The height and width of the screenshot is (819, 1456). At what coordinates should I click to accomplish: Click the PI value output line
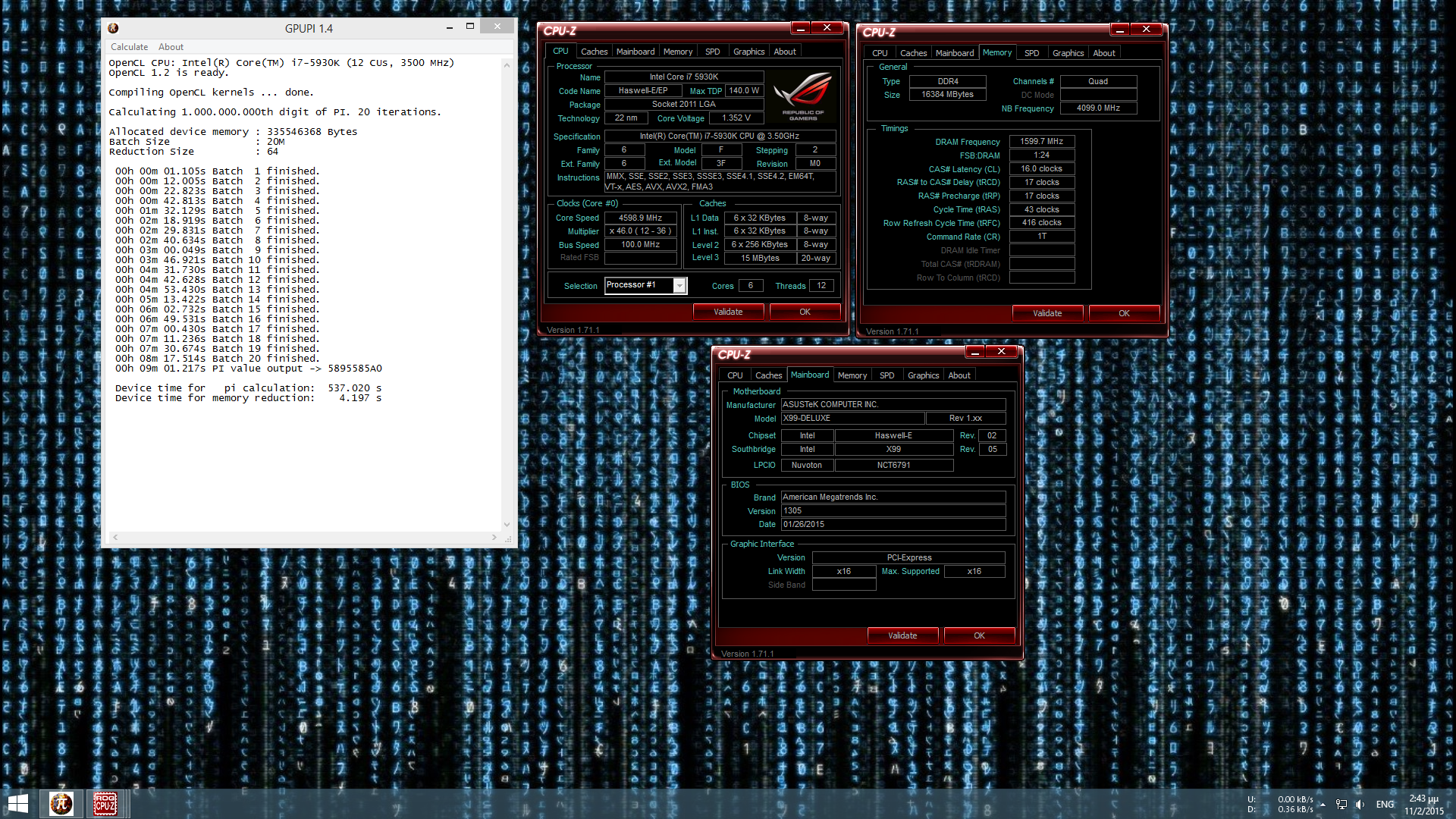tap(248, 369)
